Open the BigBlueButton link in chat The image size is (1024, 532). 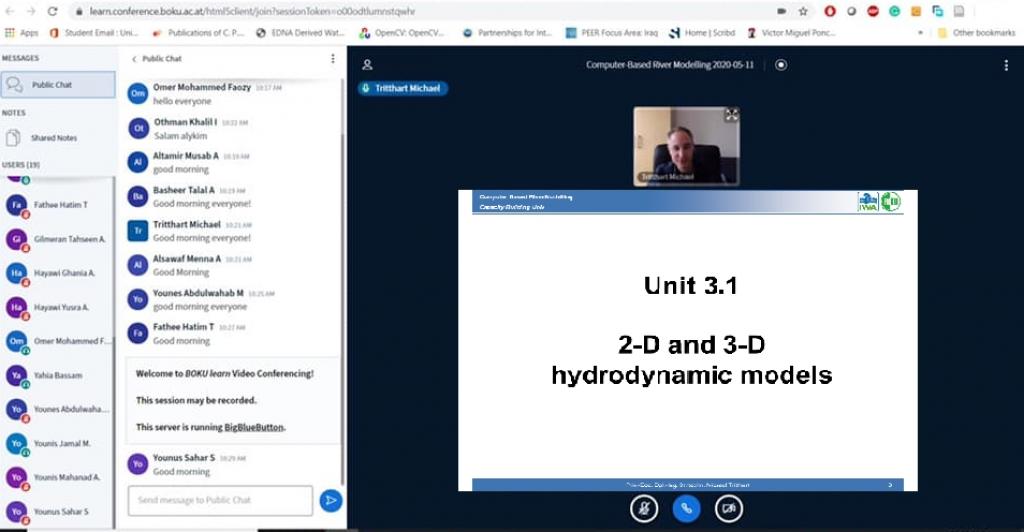click(x=254, y=427)
